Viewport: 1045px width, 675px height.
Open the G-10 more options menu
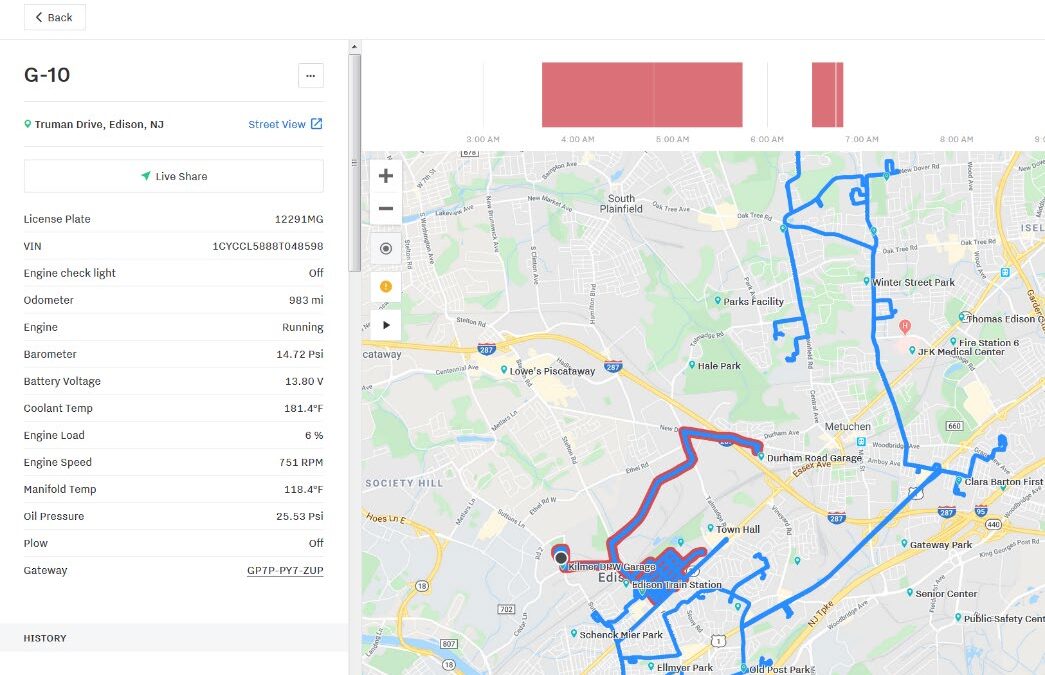tap(310, 75)
